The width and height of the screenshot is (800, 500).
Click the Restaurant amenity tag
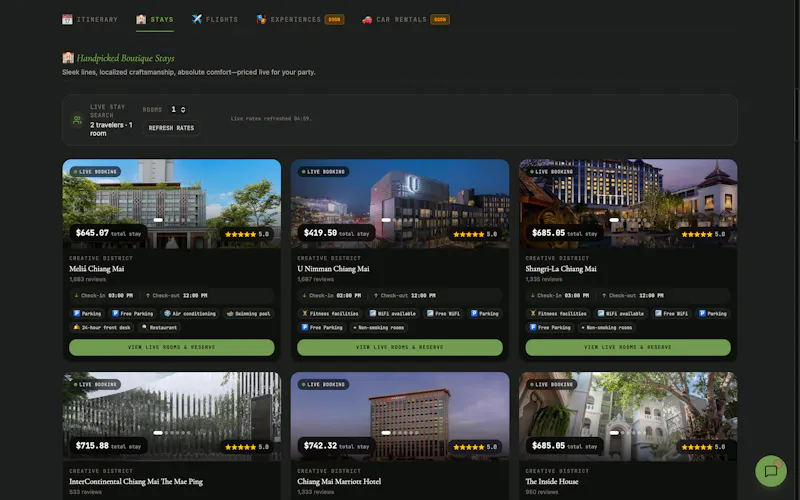tap(159, 328)
